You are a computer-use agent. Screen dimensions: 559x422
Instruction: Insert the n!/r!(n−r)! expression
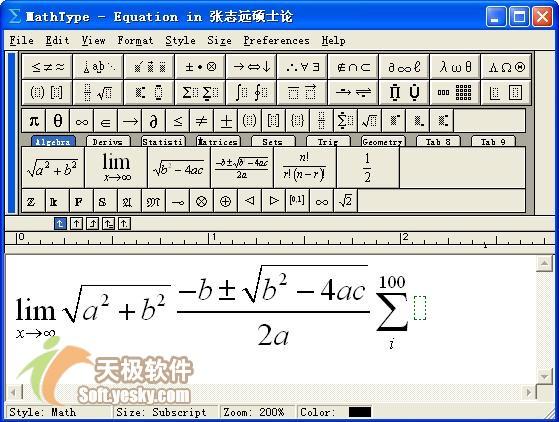(x=305, y=168)
